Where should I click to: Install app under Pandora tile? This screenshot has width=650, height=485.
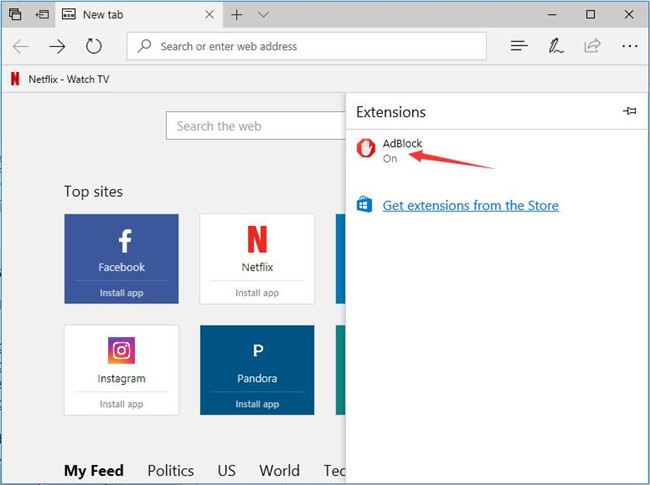point(257,404)
